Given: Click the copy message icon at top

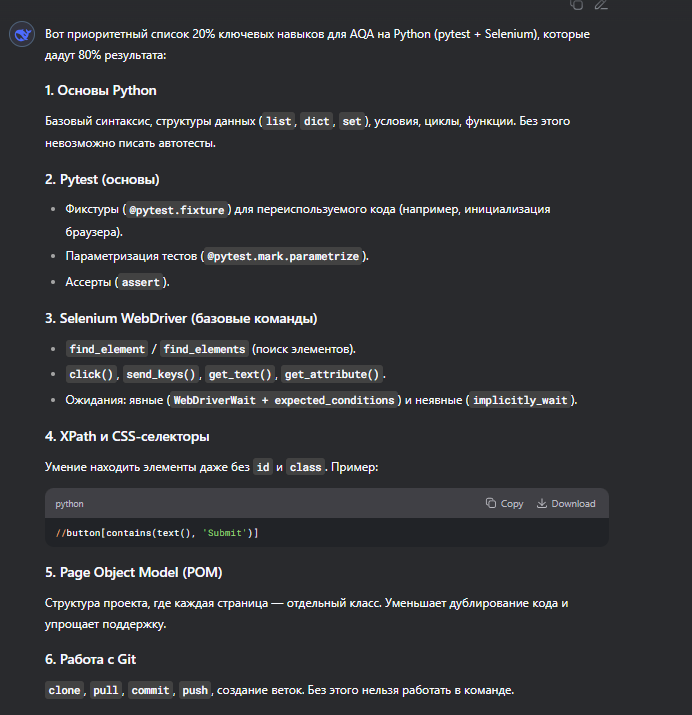Looking at the screenshot, I should 577,5.
